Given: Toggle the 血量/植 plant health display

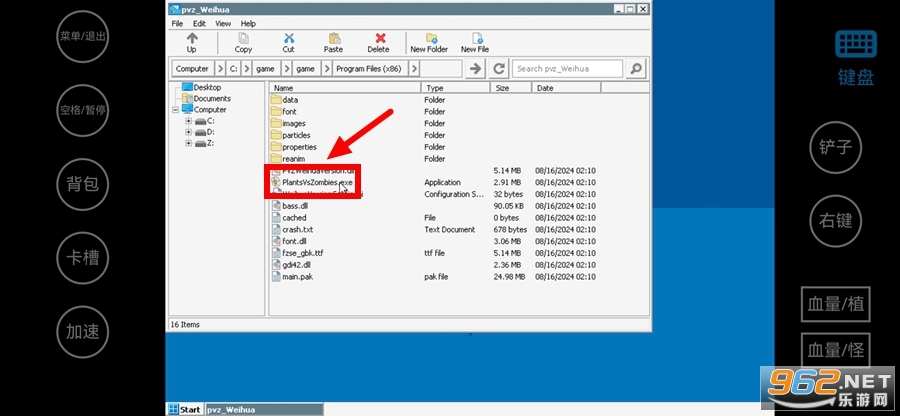Looking at the screenshot, I should coord(835,304).
